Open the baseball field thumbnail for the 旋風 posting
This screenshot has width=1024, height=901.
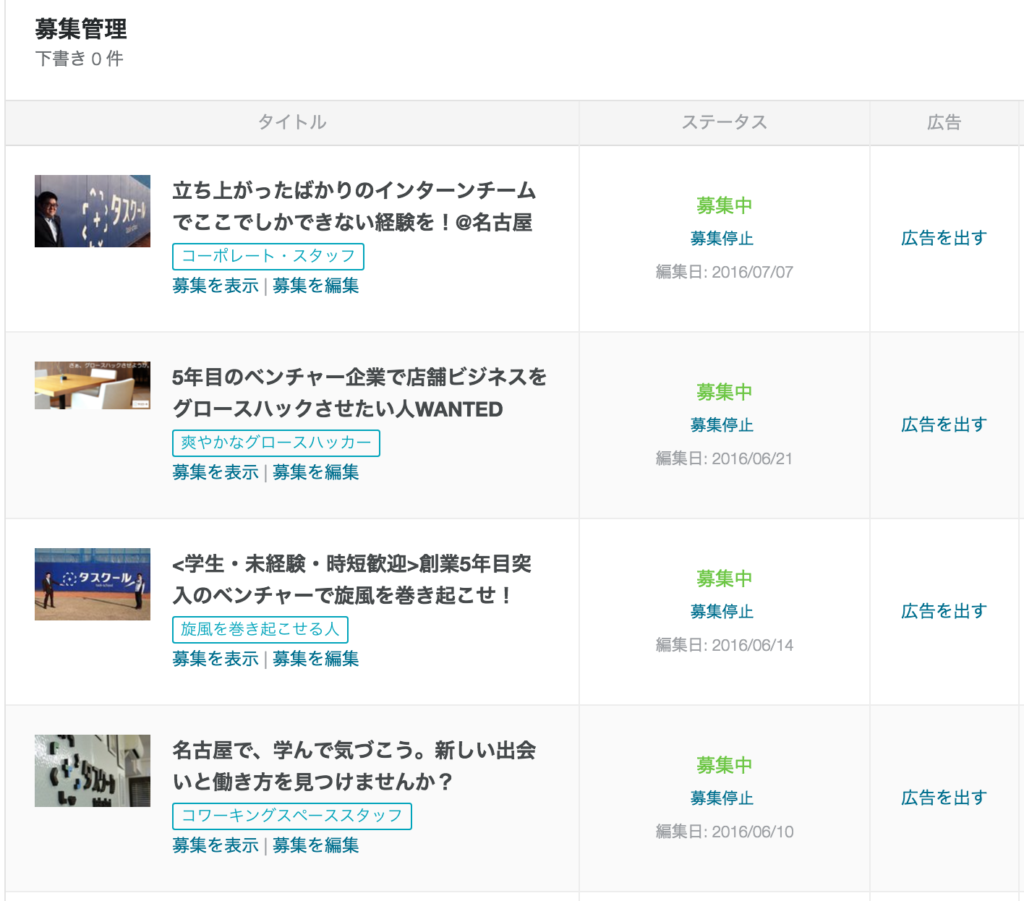[x=92, y=584]
